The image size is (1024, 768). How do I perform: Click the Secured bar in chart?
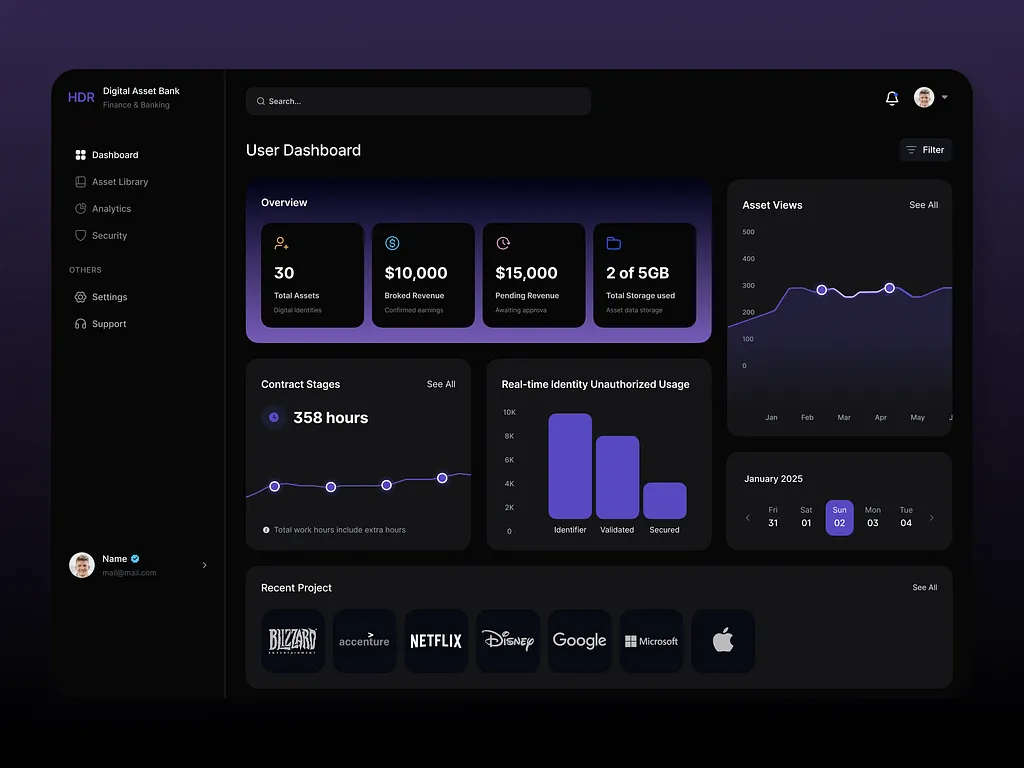(x=665, y=500)
